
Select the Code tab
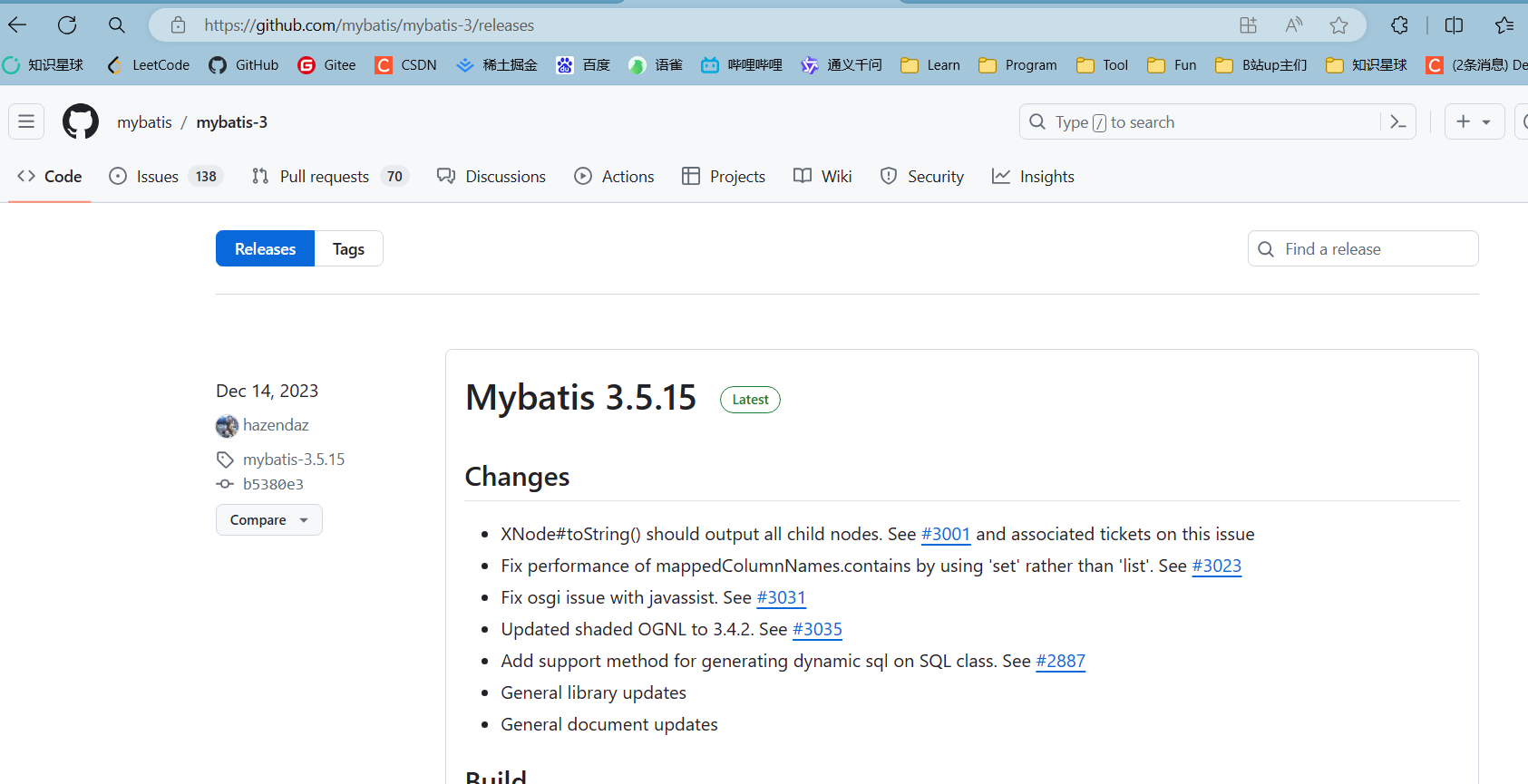(50, 177)
